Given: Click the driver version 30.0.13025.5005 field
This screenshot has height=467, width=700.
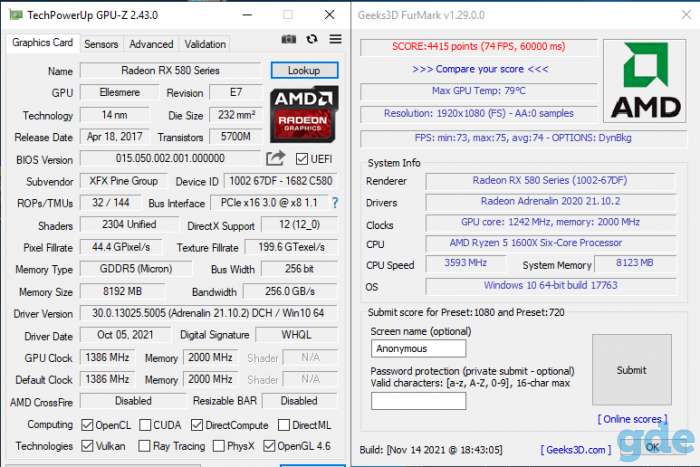Looking at the screenshot, I should click(208, 313).
